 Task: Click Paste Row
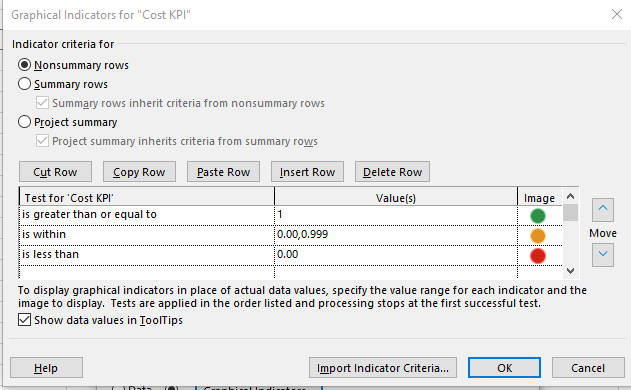pyautogui.click(x=223, y=172)
